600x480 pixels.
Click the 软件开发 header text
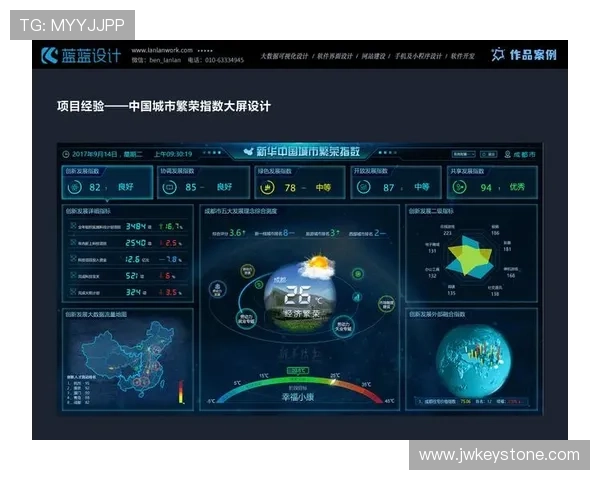tap(462, 56)
